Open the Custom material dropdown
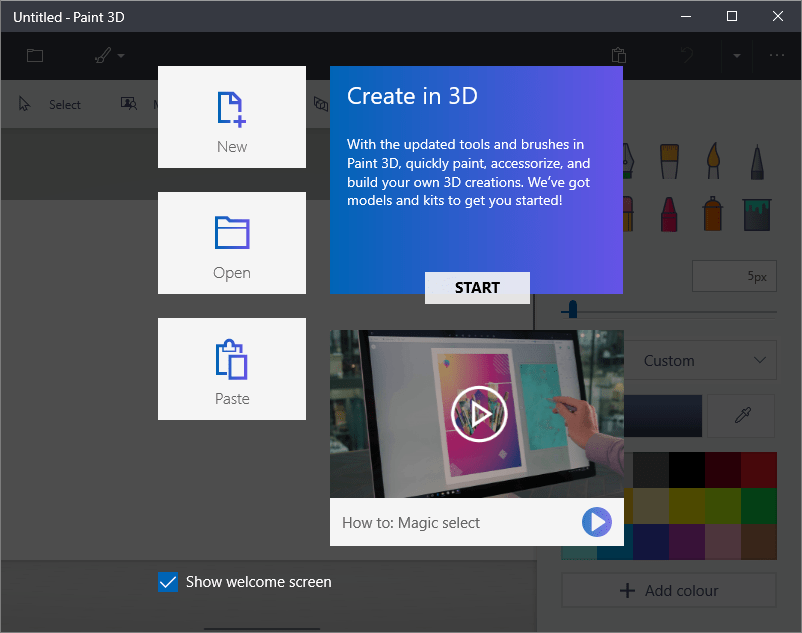The height and width of the screenshot is (633, 802). tap(700, 360)
